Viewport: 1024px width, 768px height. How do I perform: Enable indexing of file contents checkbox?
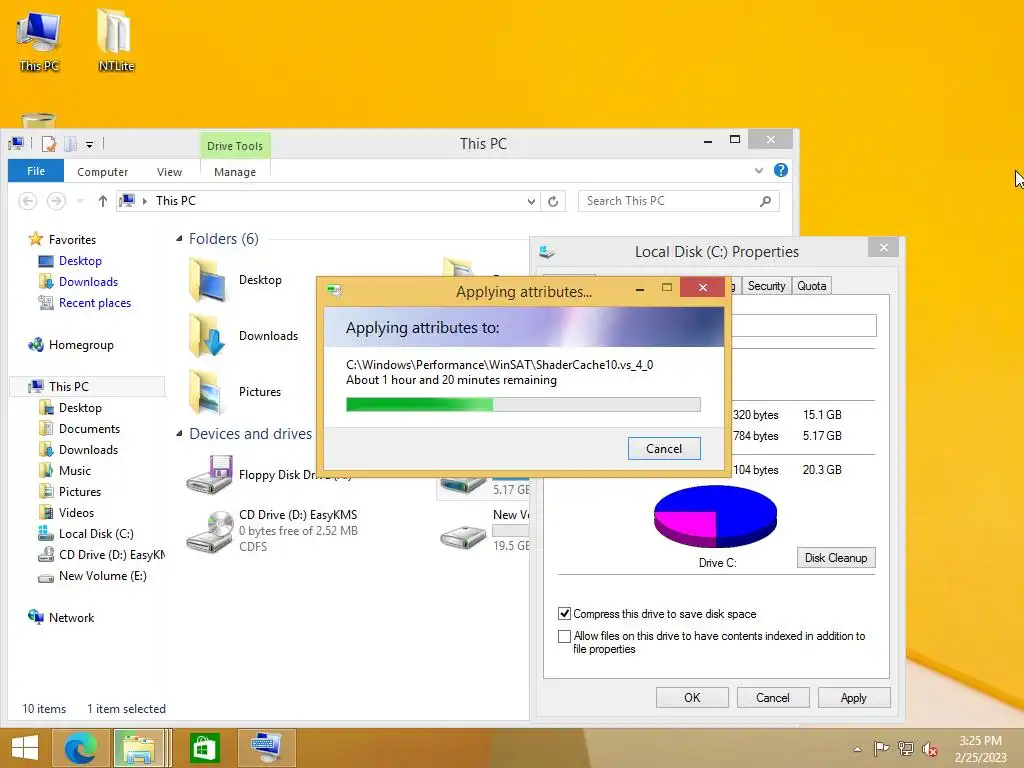[x=565, y=636]
